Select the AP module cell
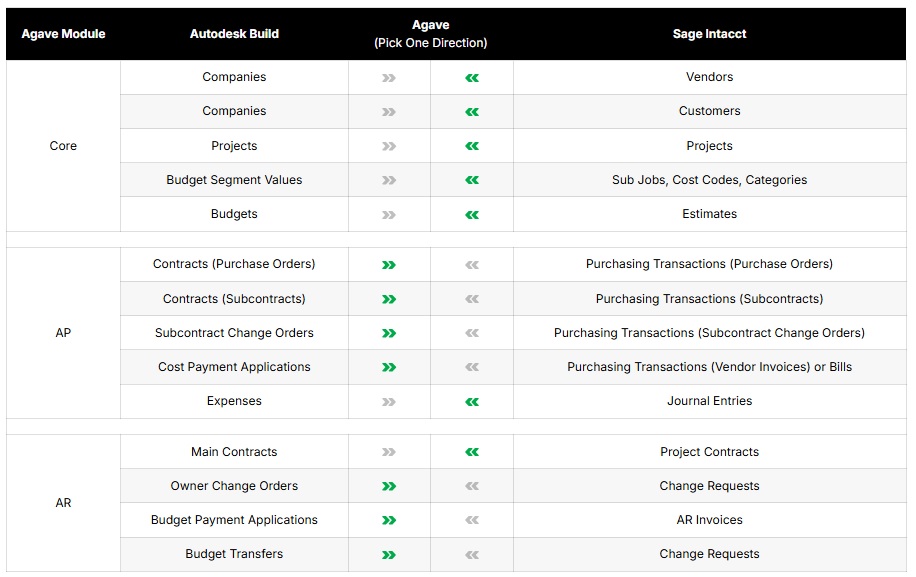This screenshot has width=916, height=577. 63,333
